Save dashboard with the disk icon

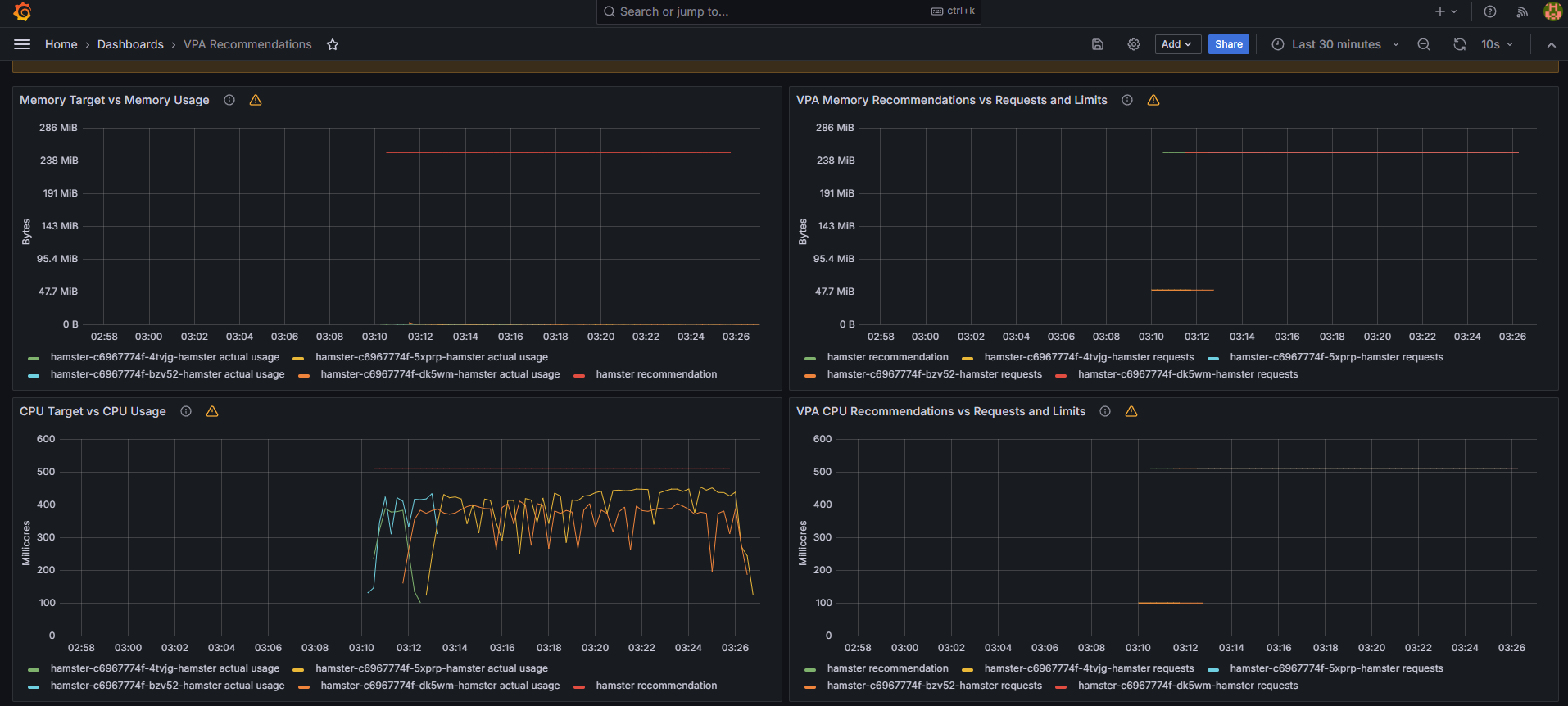pos(1098,44)
